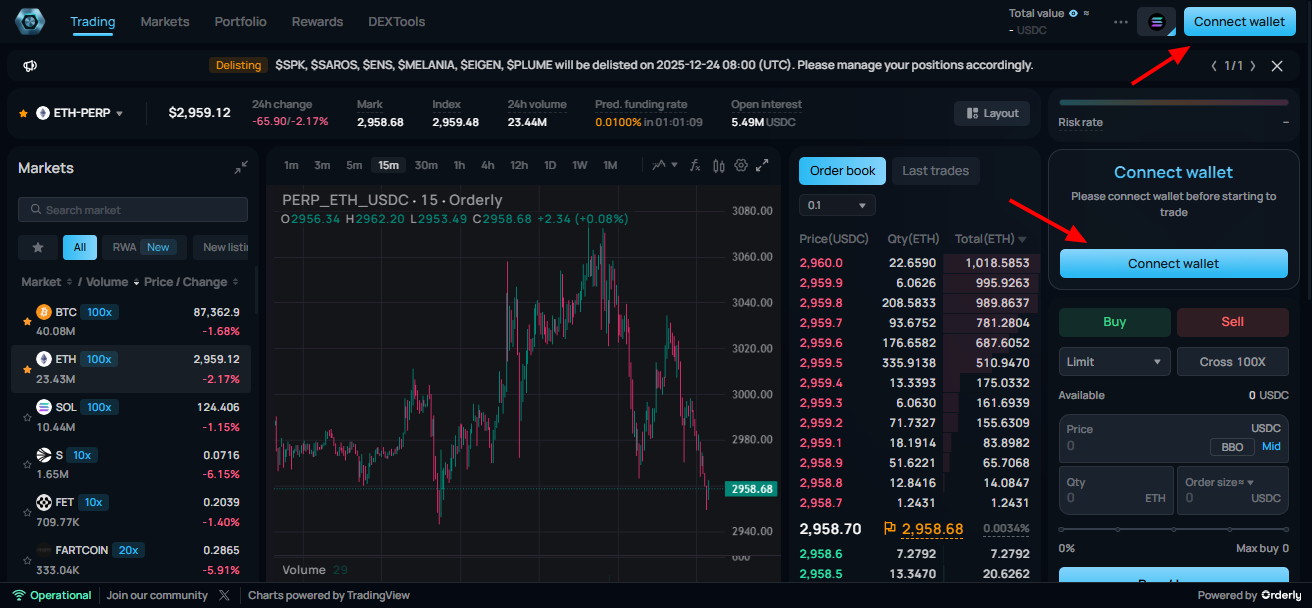Screen dimensions: 1312x608
Task: Click the Mid price link
Action: [x=1271, y=447]
